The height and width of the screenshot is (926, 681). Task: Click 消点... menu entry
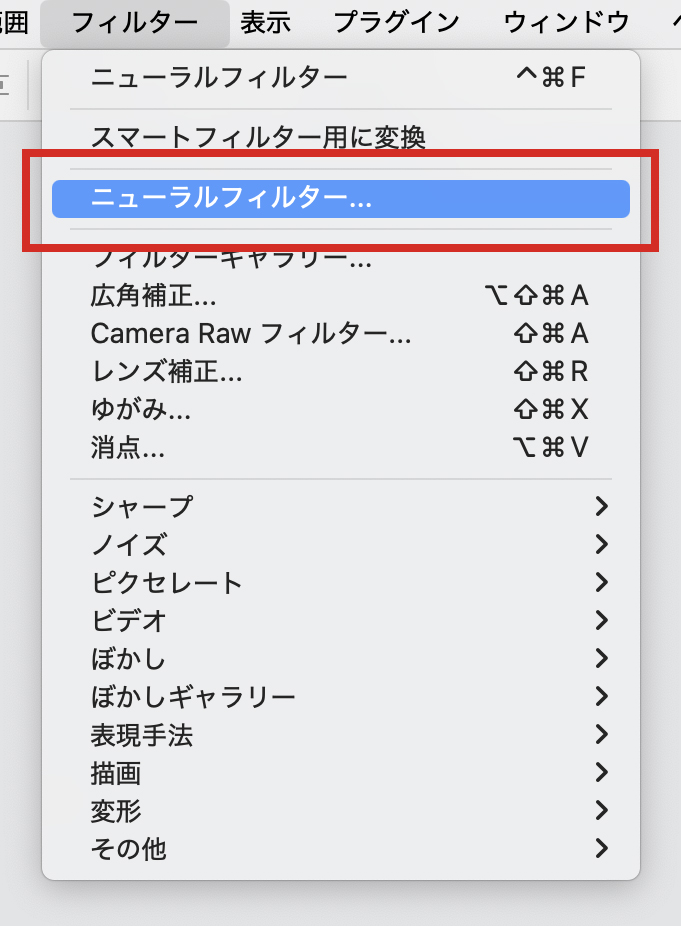pos(128,448)
